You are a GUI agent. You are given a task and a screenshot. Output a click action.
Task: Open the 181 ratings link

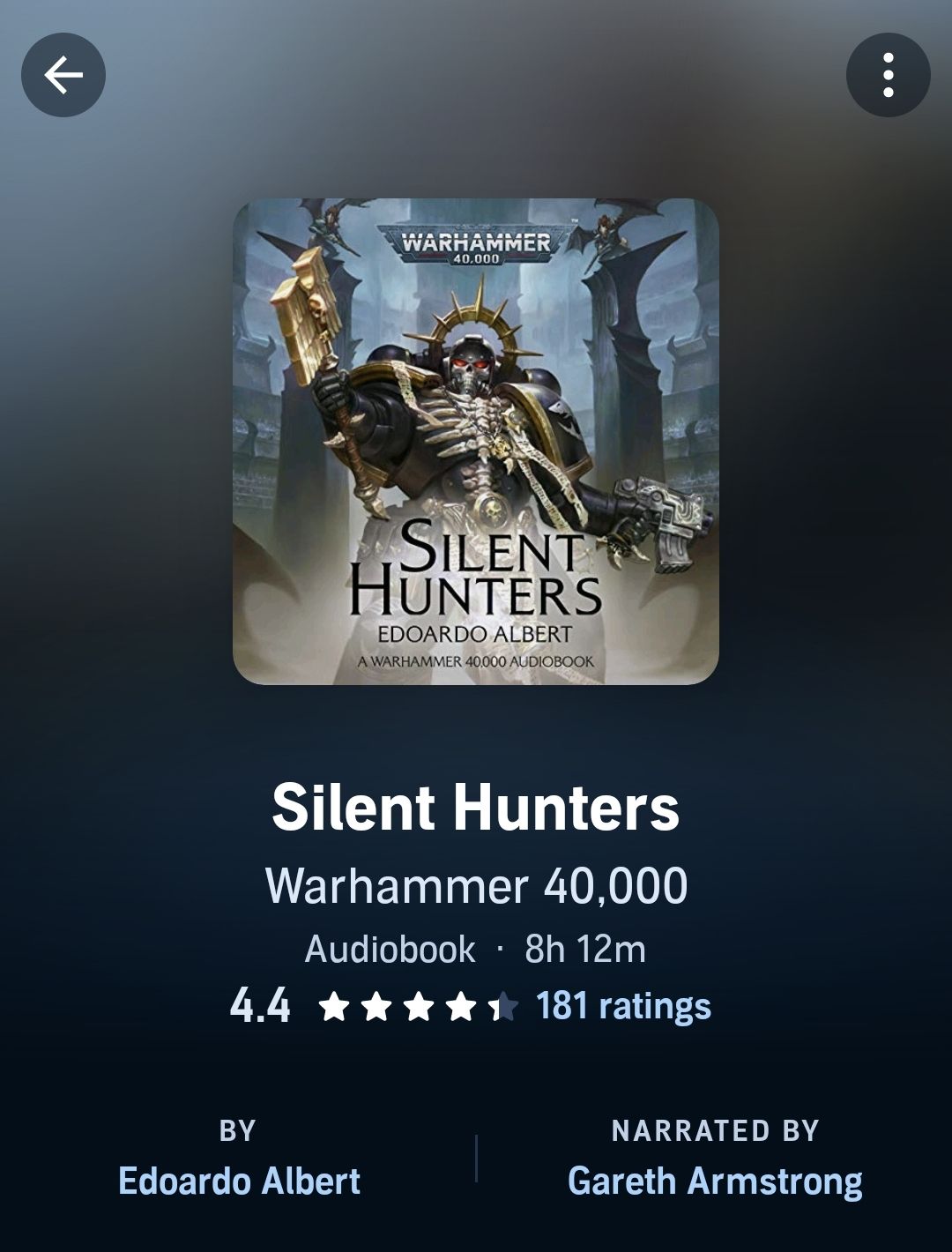click(623, 1005)
